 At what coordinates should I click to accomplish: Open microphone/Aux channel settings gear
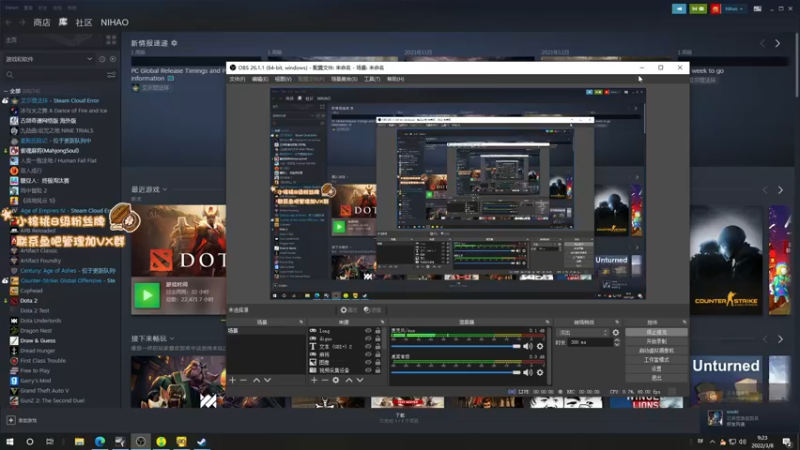[x=540, y=346]
